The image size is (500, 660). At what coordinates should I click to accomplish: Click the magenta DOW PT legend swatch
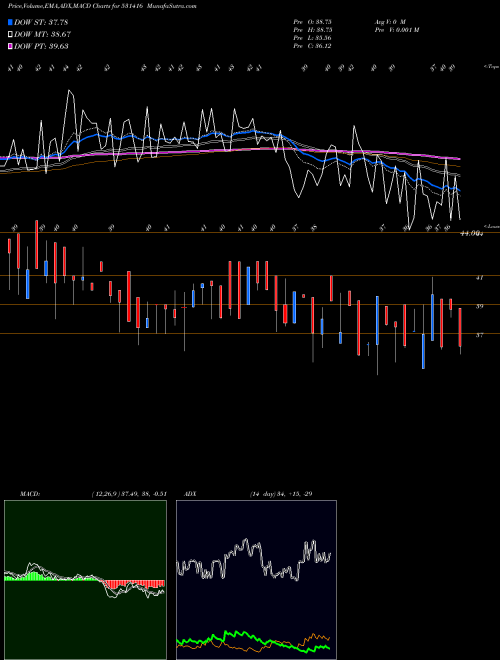[x=11, y=46]
